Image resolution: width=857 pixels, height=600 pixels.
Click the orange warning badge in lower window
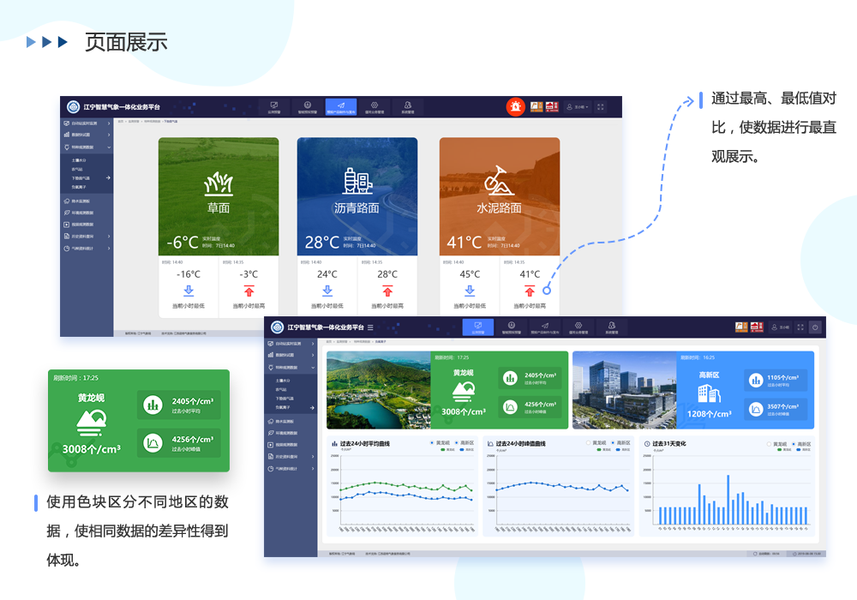tap(741, 327)
